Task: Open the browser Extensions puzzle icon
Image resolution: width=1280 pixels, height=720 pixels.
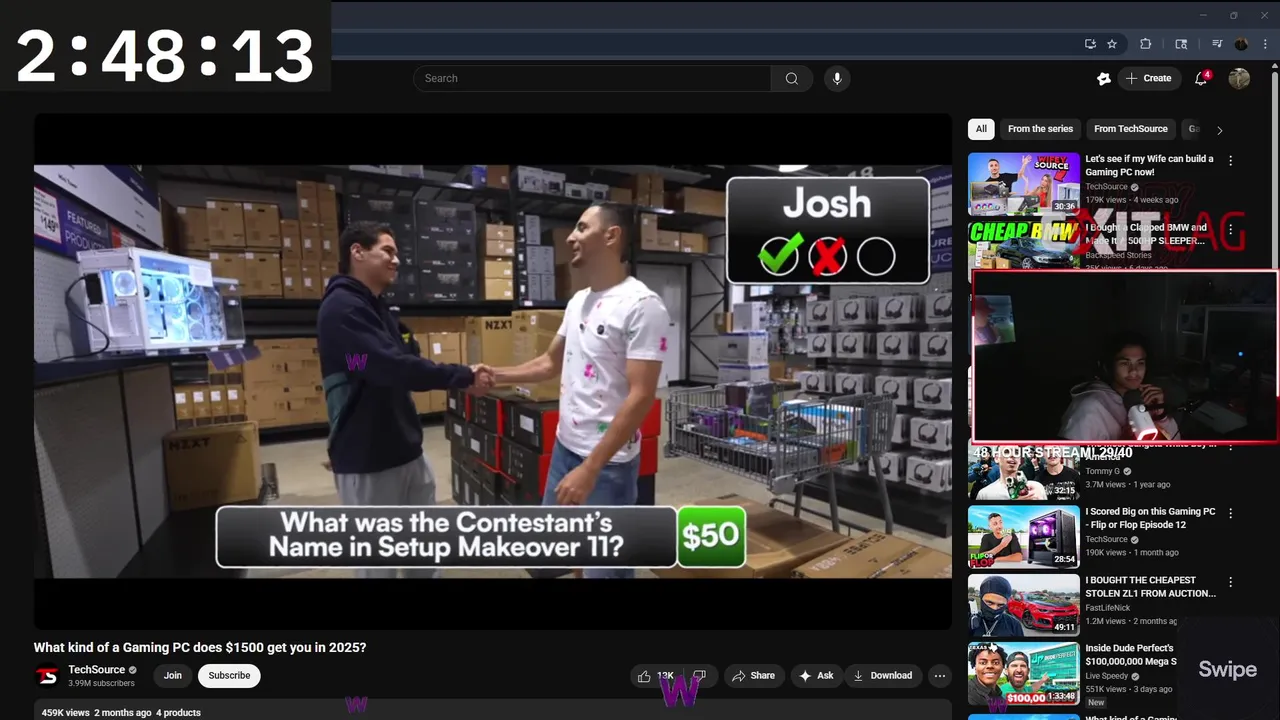Action: click(x=1146, y=44)
